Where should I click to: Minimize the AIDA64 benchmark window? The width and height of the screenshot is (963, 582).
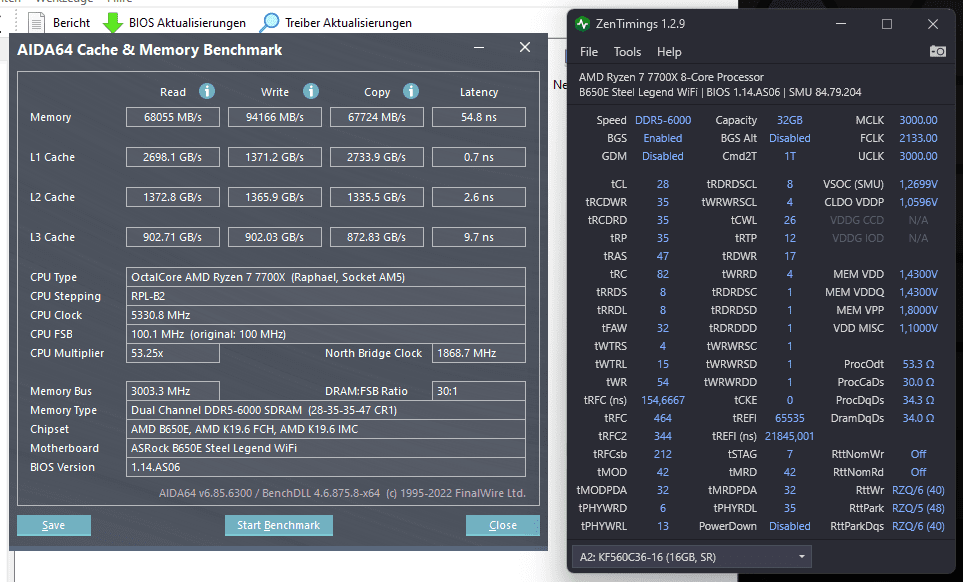pyautogui.click(x=479, y=47)
